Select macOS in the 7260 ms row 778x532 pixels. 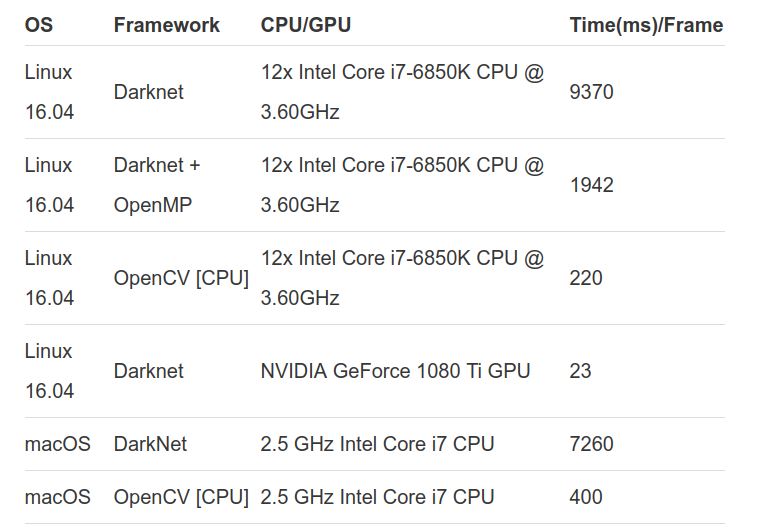(x=57, y=444)
